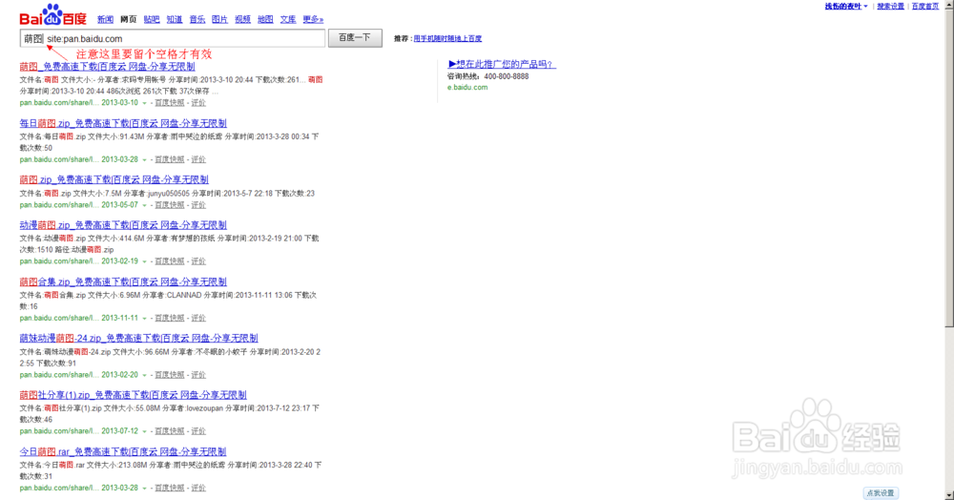Click the vertical scrollbar thumb
Screen dimensions: 954x500
949,168
